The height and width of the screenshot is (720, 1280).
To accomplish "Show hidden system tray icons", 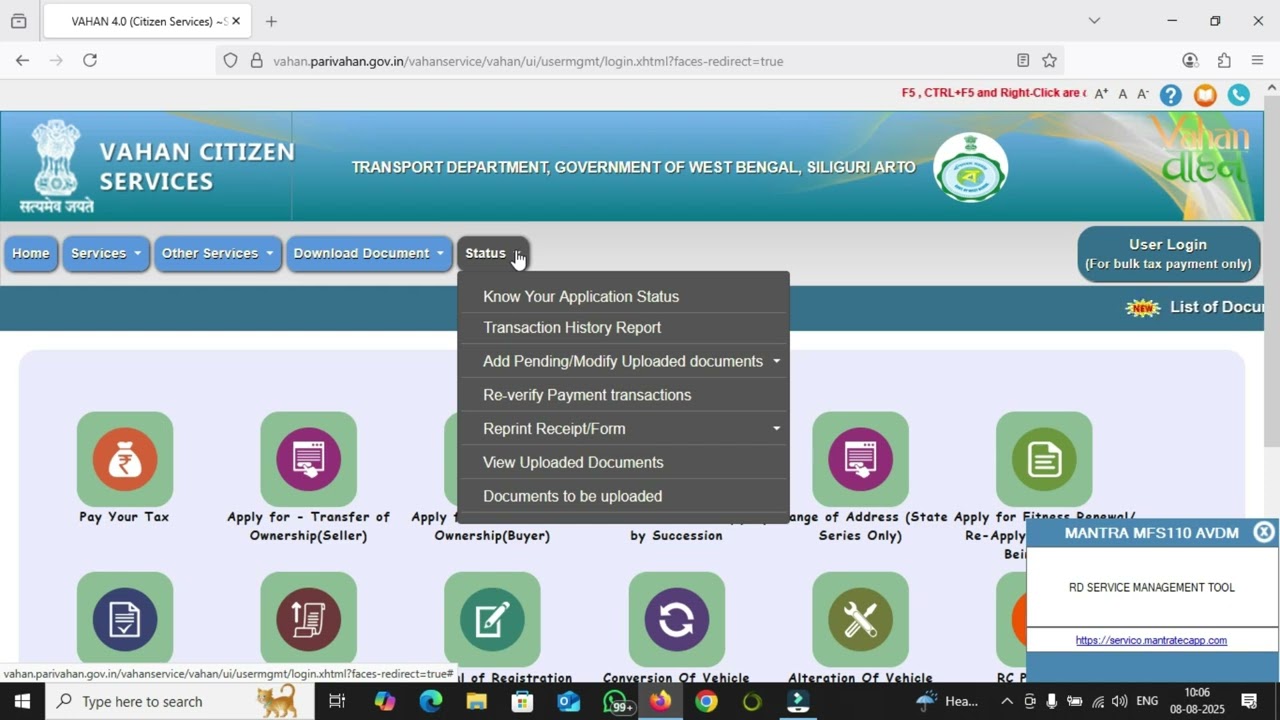I will pyautogui.click(x=1006, y=701).
